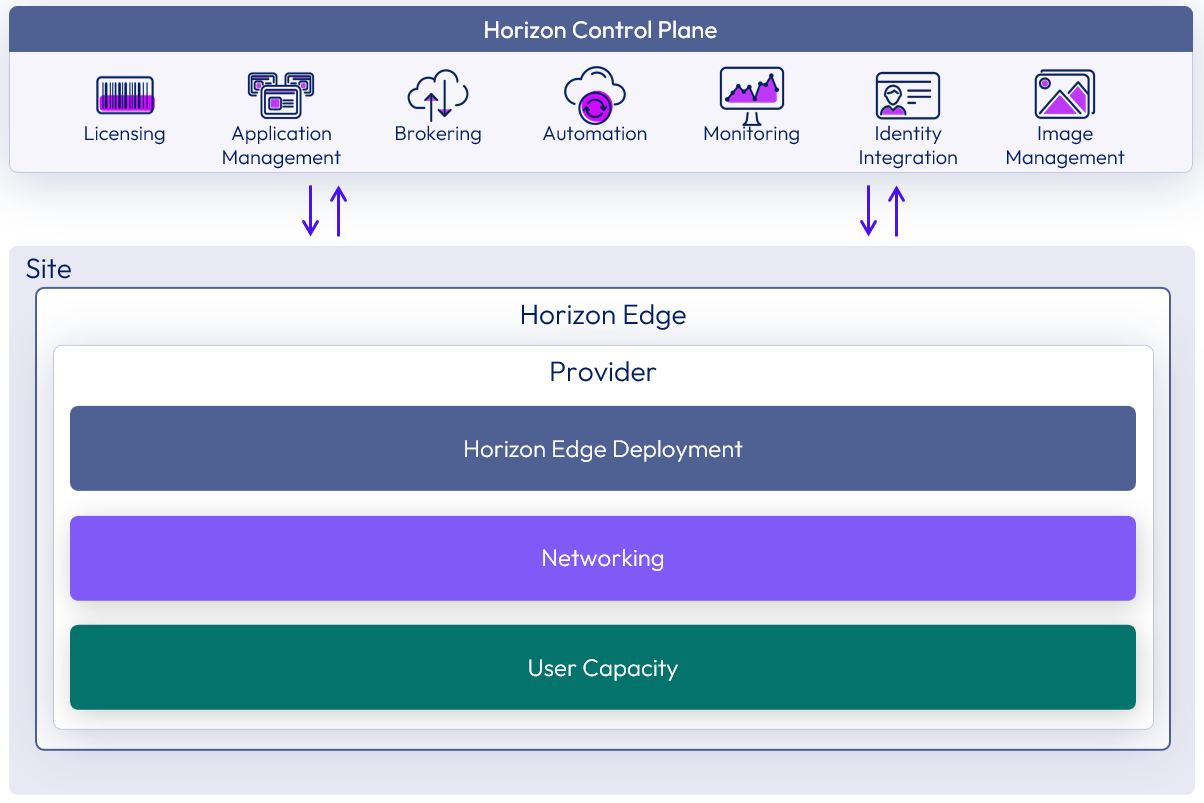The width and height of the screenshot is (1204, 803).
Task: Select the purple Networking block
Action: 602,558
